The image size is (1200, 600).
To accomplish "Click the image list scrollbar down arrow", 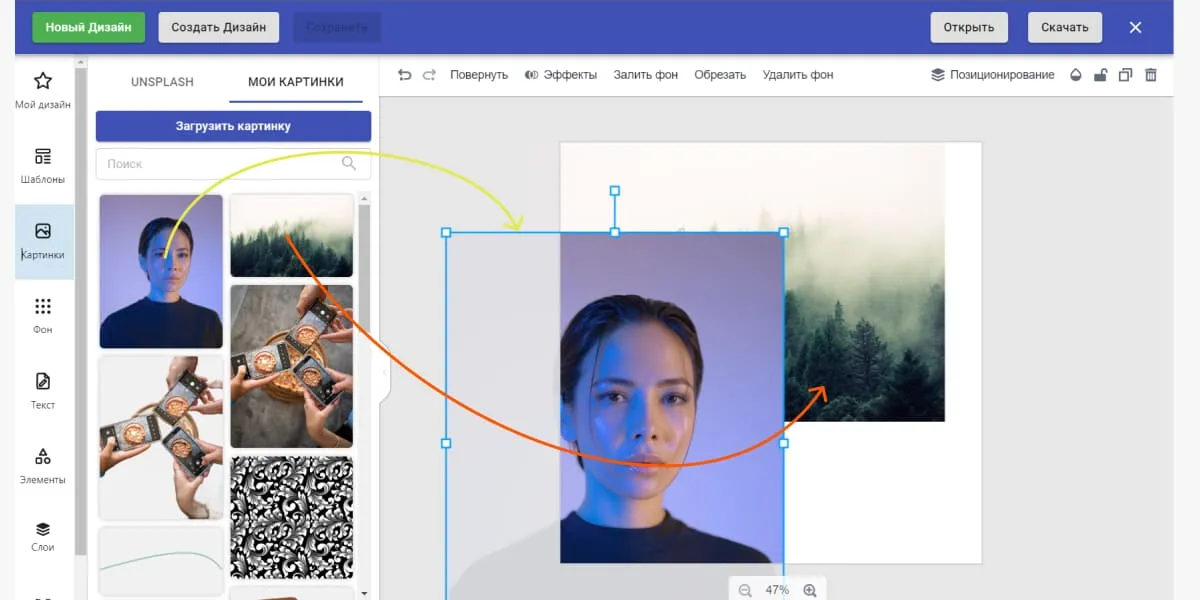I will click(x=364, y=592).
